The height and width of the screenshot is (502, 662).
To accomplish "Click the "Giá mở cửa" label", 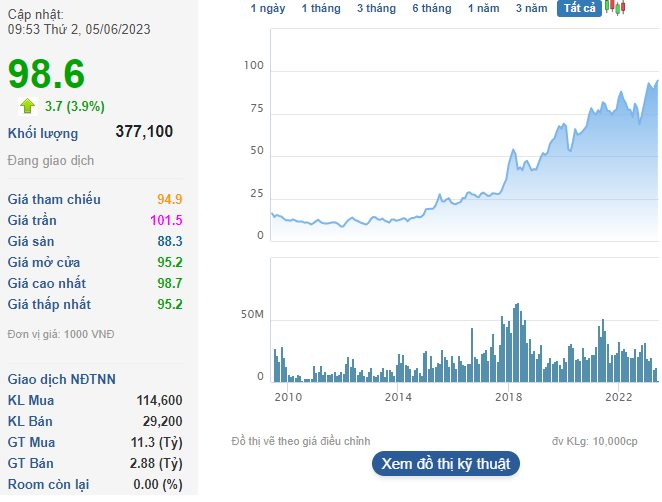I will 44,263.
